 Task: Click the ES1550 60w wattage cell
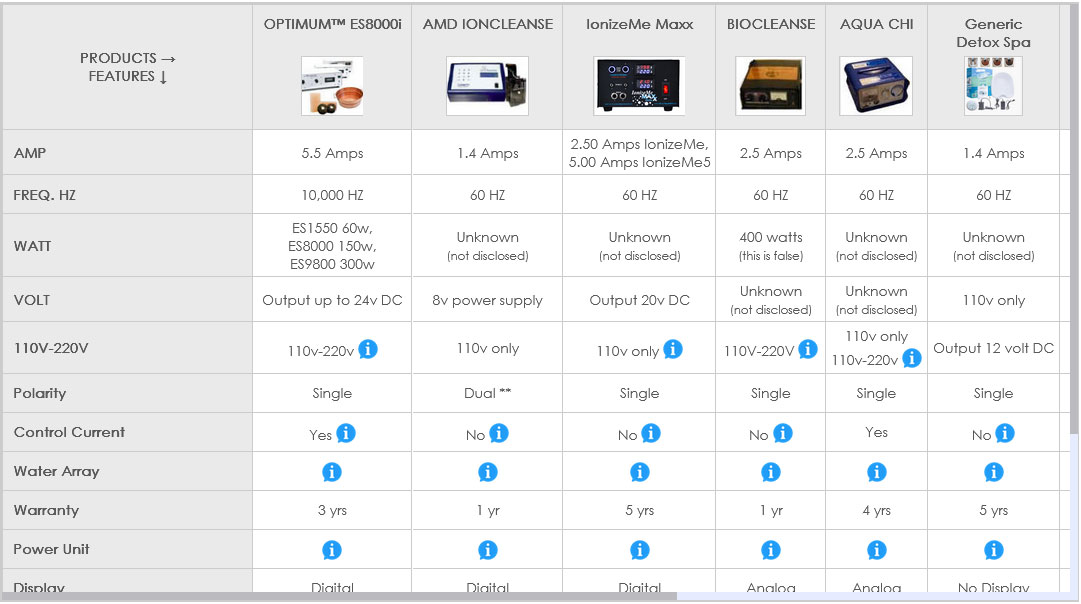[x=332, y=245]
